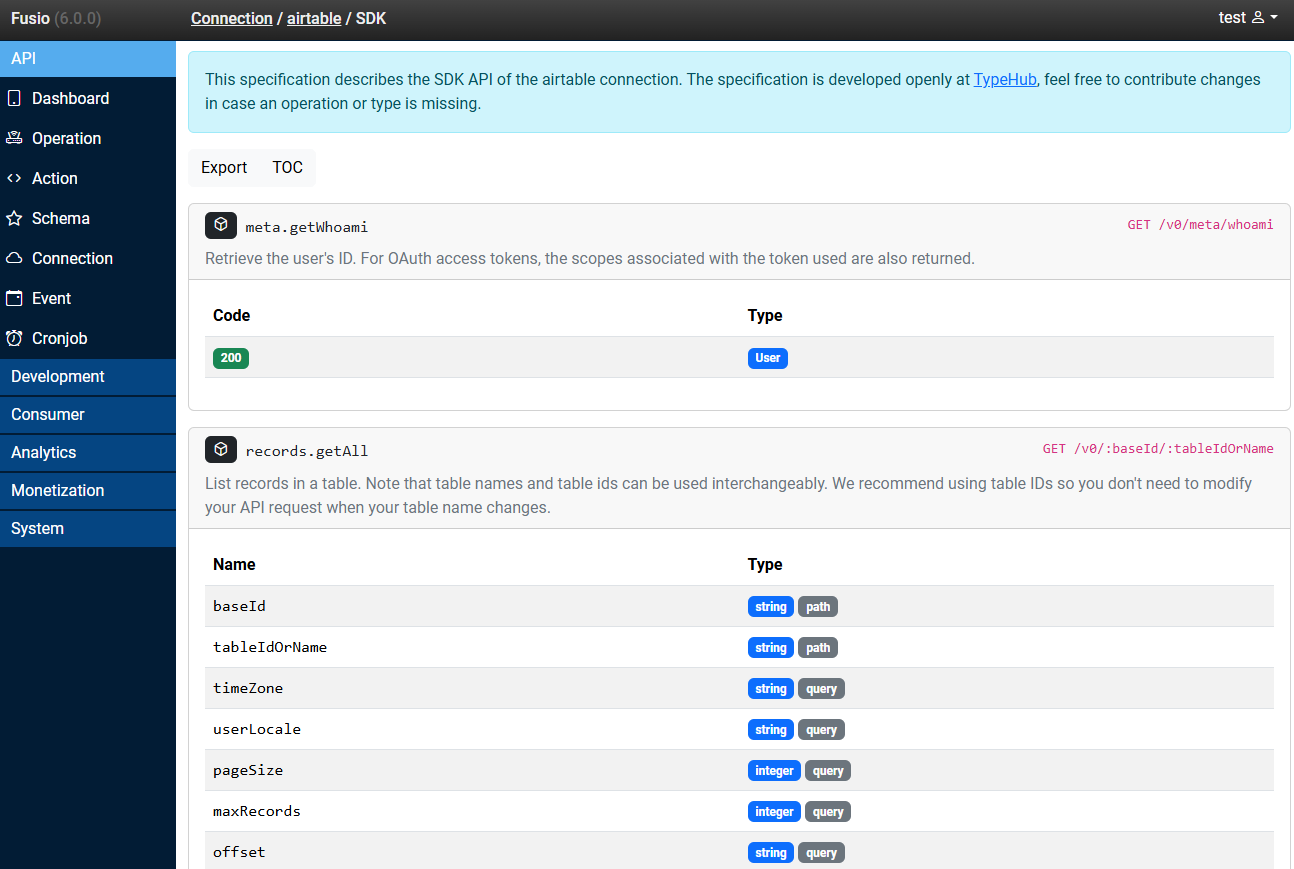Click the Connection cloud icon

tap(14, 258)
